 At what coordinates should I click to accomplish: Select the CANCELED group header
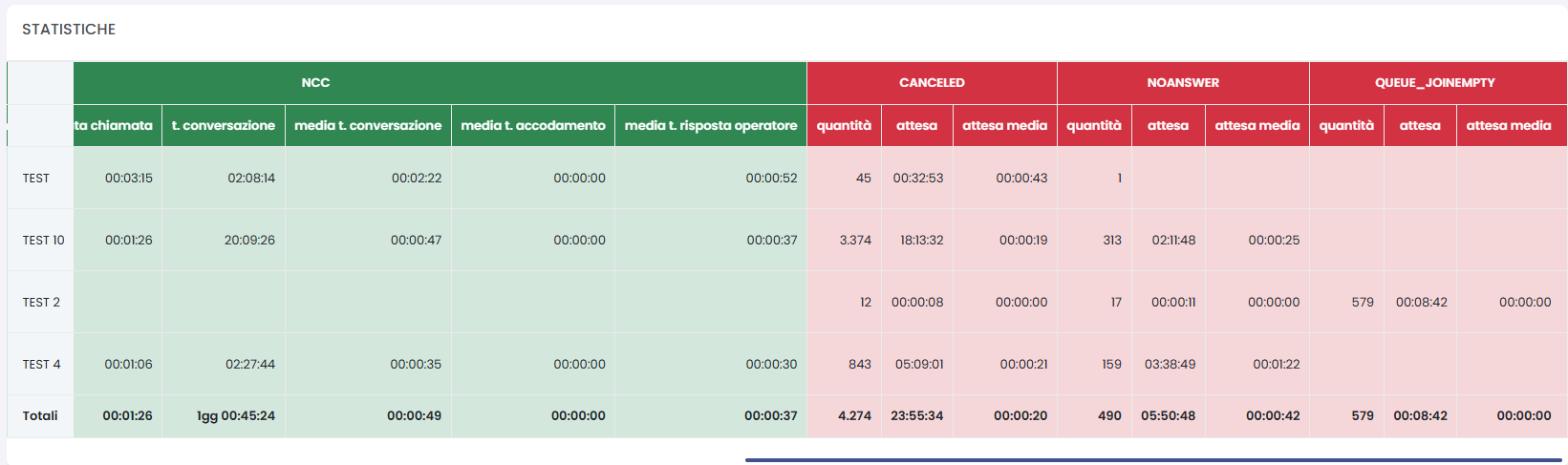click(x=932, y=83)
